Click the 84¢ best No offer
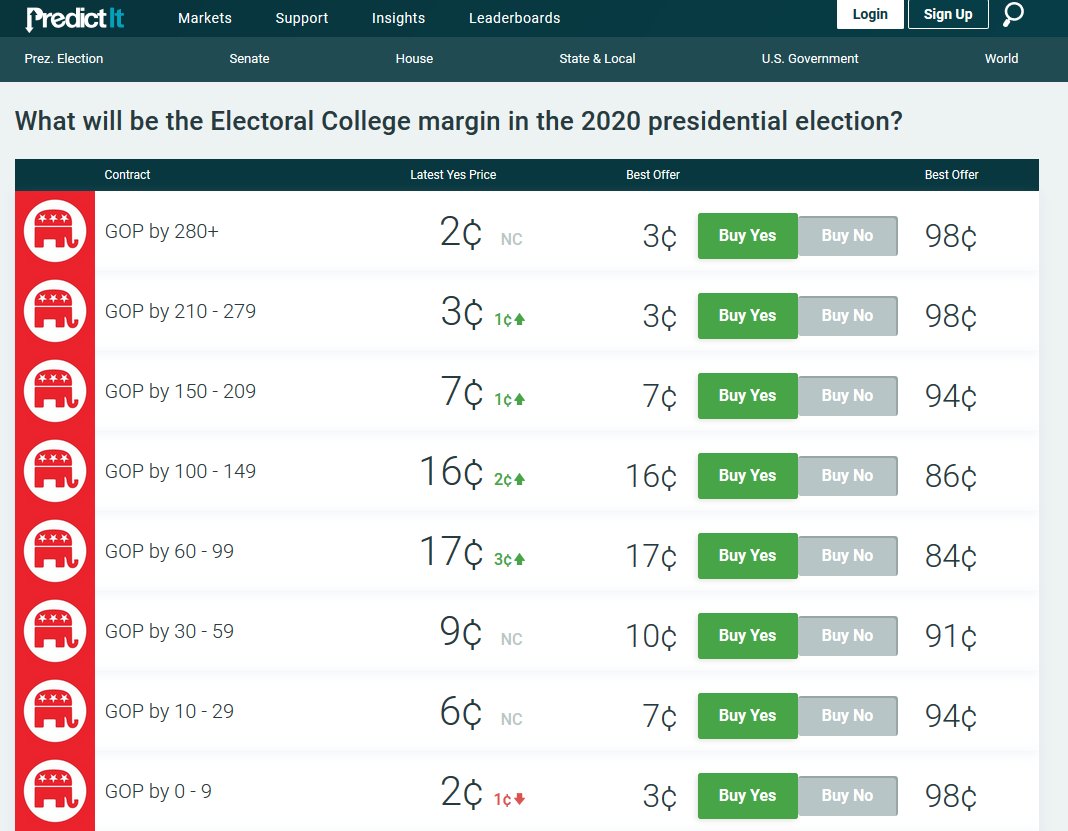This screenshot has width=1068, height=831. click(x=951, y=556)
